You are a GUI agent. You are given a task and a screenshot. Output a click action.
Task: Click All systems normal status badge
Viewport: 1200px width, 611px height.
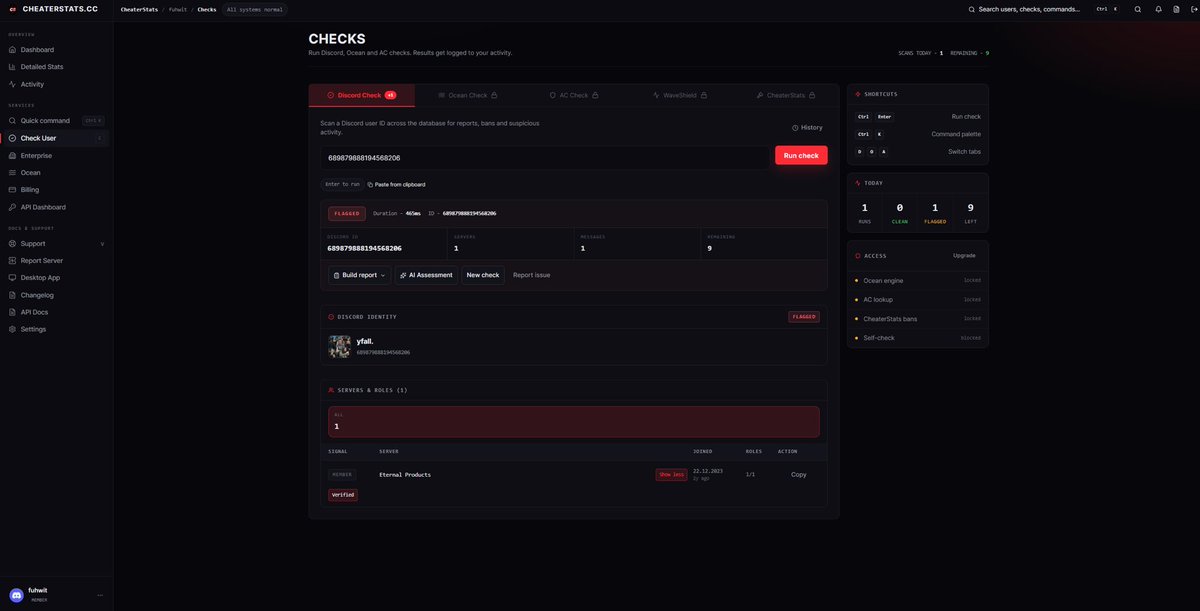pyautogui.click(x=255, y=9)
